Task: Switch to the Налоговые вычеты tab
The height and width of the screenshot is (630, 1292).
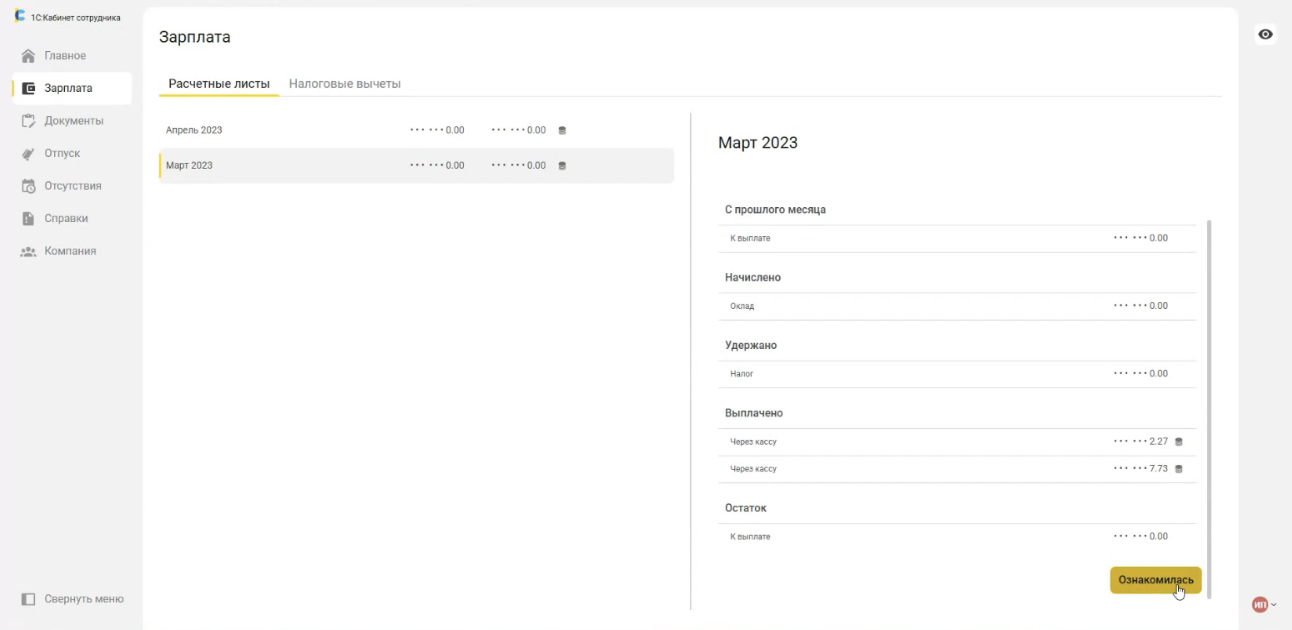Action: point(345,84)
